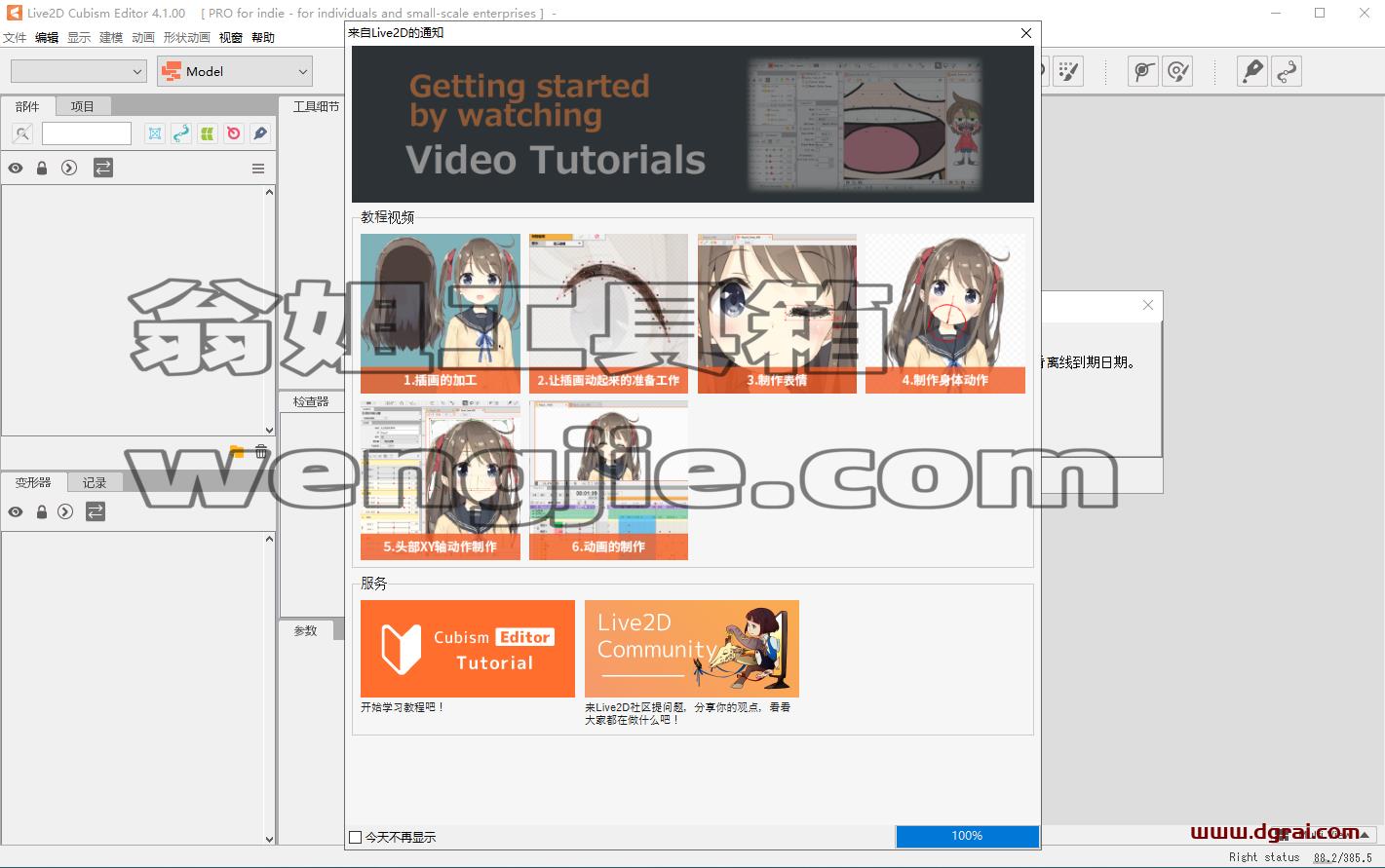This screenshot has width=1385, height=868.
Task: Select the path nodes tool icon
Action: [1287, 71]
